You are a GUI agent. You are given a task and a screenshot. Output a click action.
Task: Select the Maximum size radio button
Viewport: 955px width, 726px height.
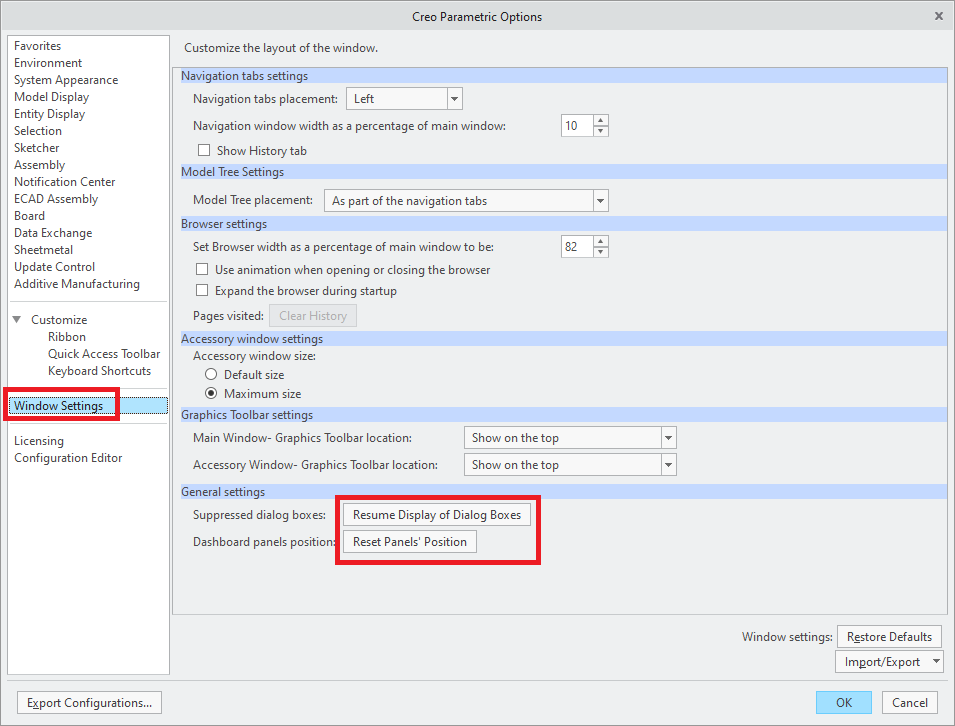(211, 393)
